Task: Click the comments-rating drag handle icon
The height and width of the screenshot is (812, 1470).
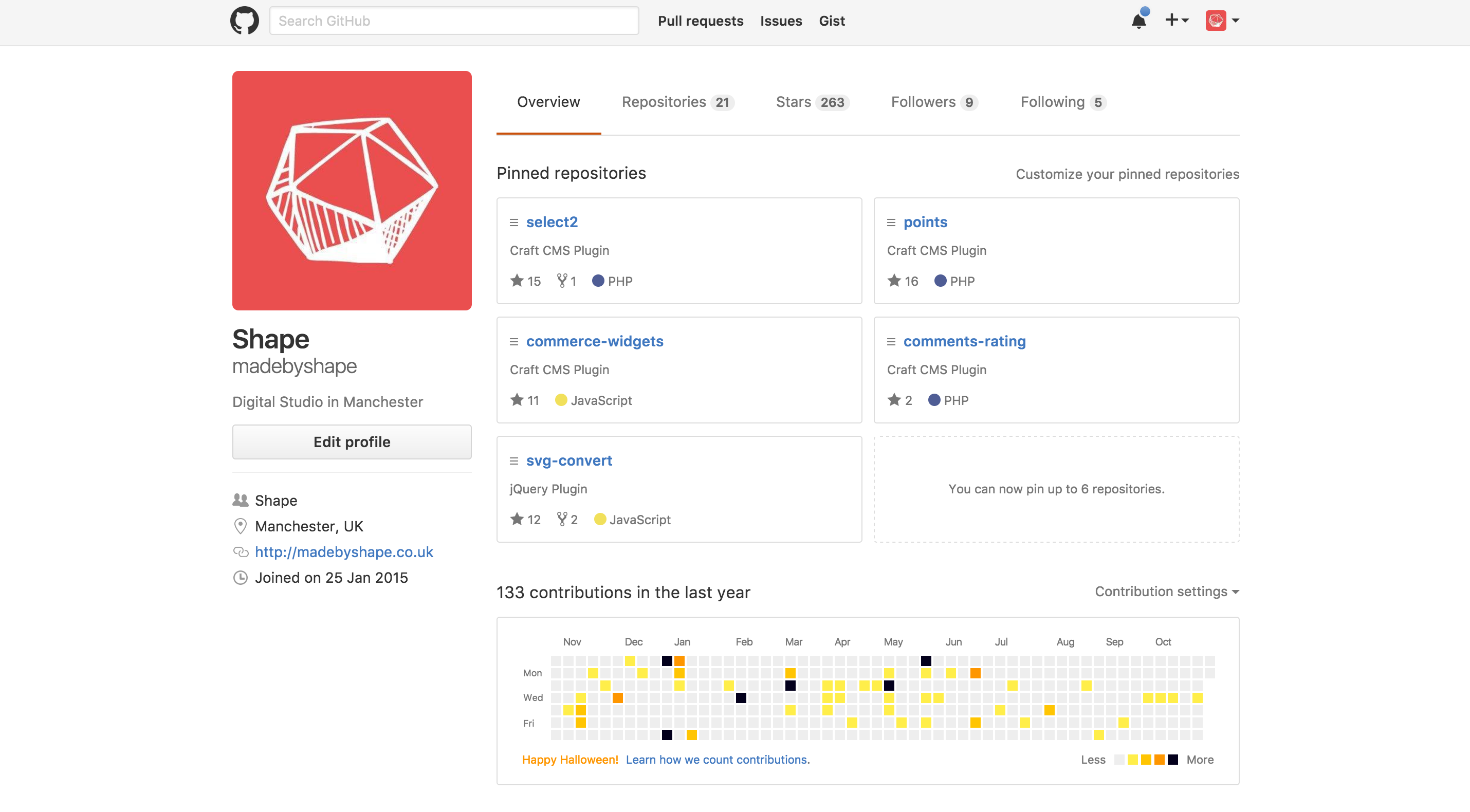Action: (891, 342)
